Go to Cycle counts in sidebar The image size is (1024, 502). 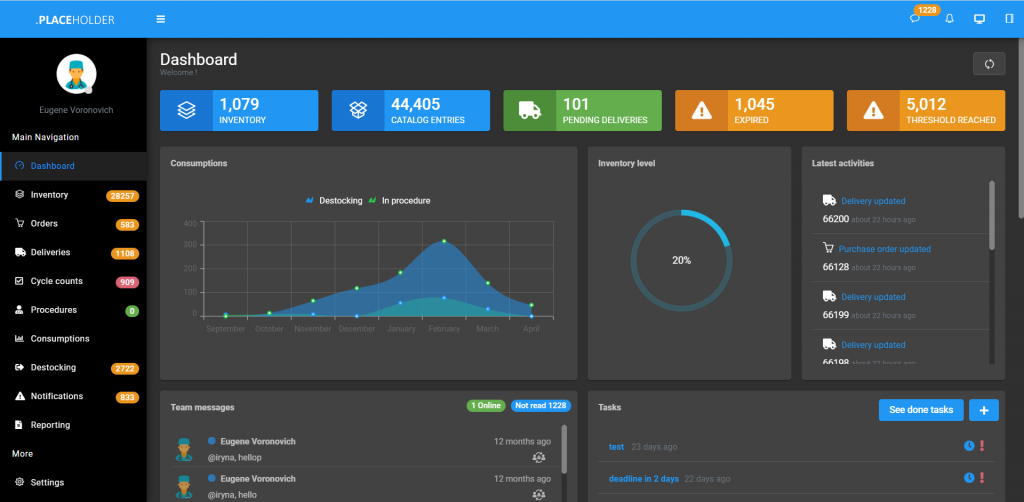tap(56, 281)
